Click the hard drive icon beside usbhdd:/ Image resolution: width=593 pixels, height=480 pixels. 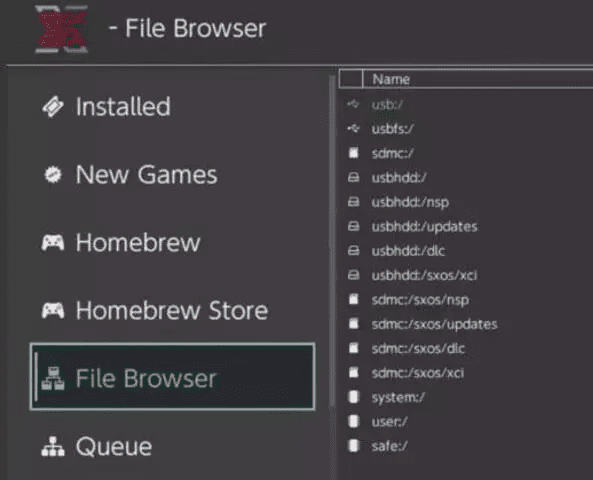click(353, 177)
